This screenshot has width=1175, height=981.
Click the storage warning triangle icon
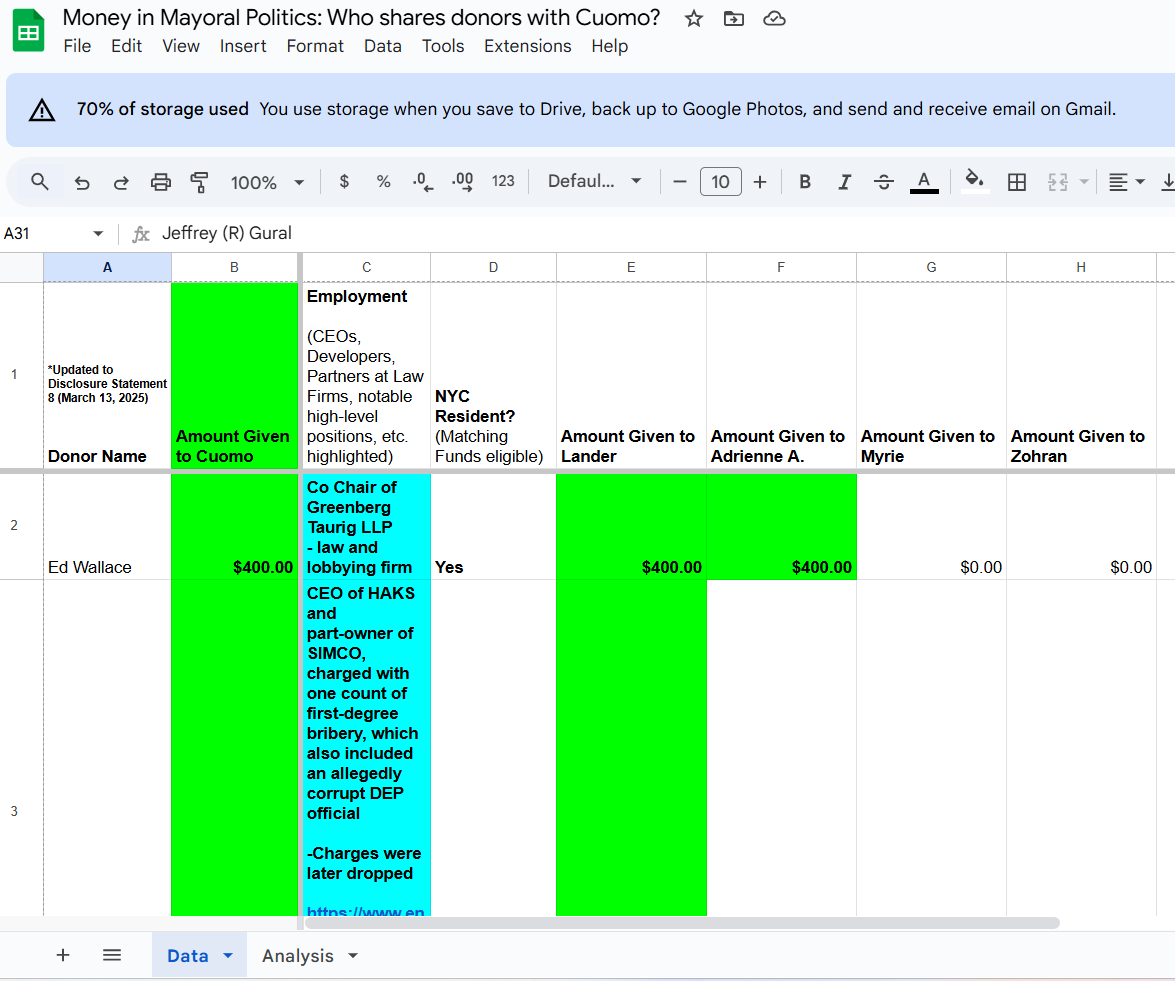[x=42, y=110]
